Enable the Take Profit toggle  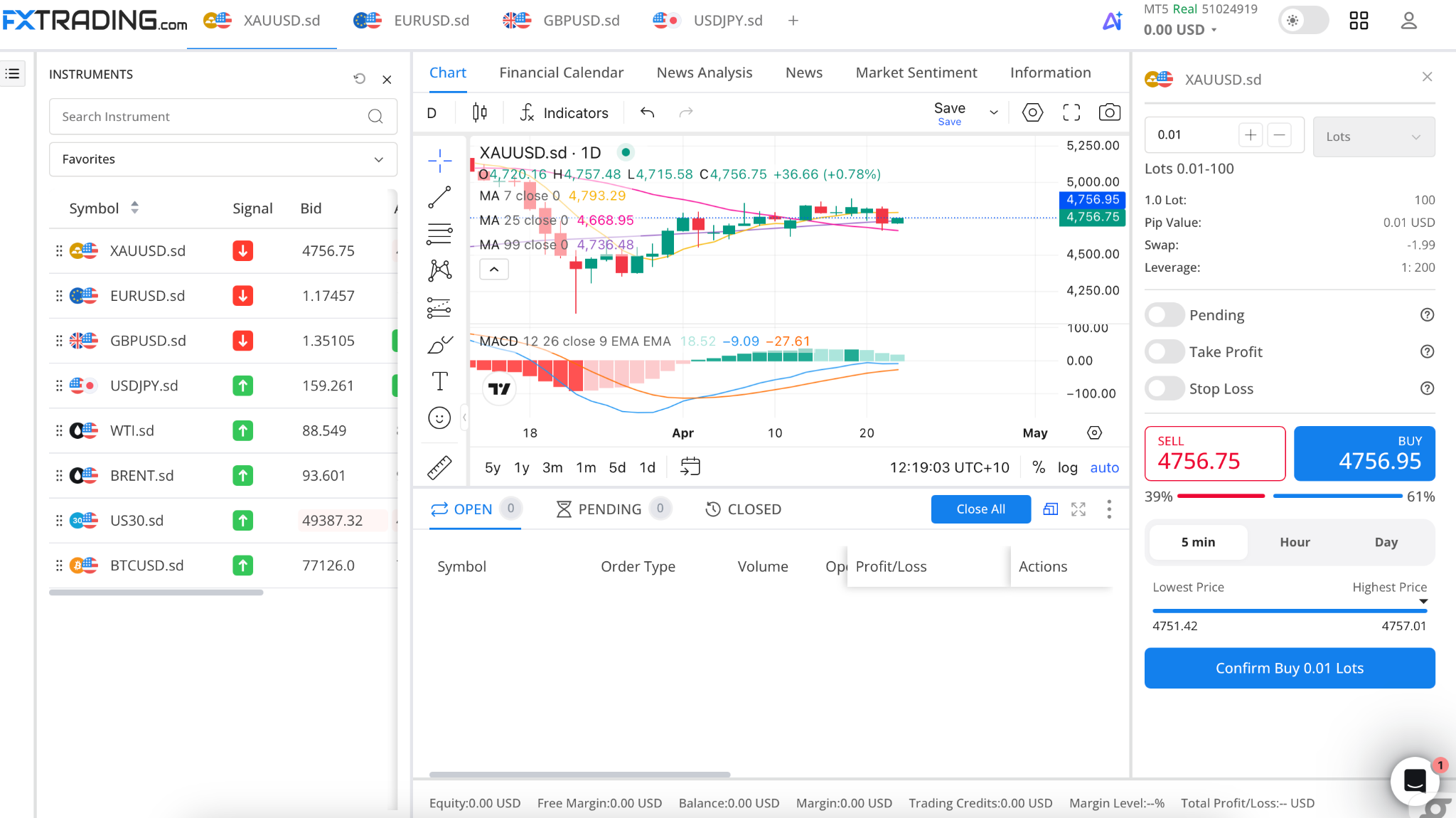(1164, 352)
